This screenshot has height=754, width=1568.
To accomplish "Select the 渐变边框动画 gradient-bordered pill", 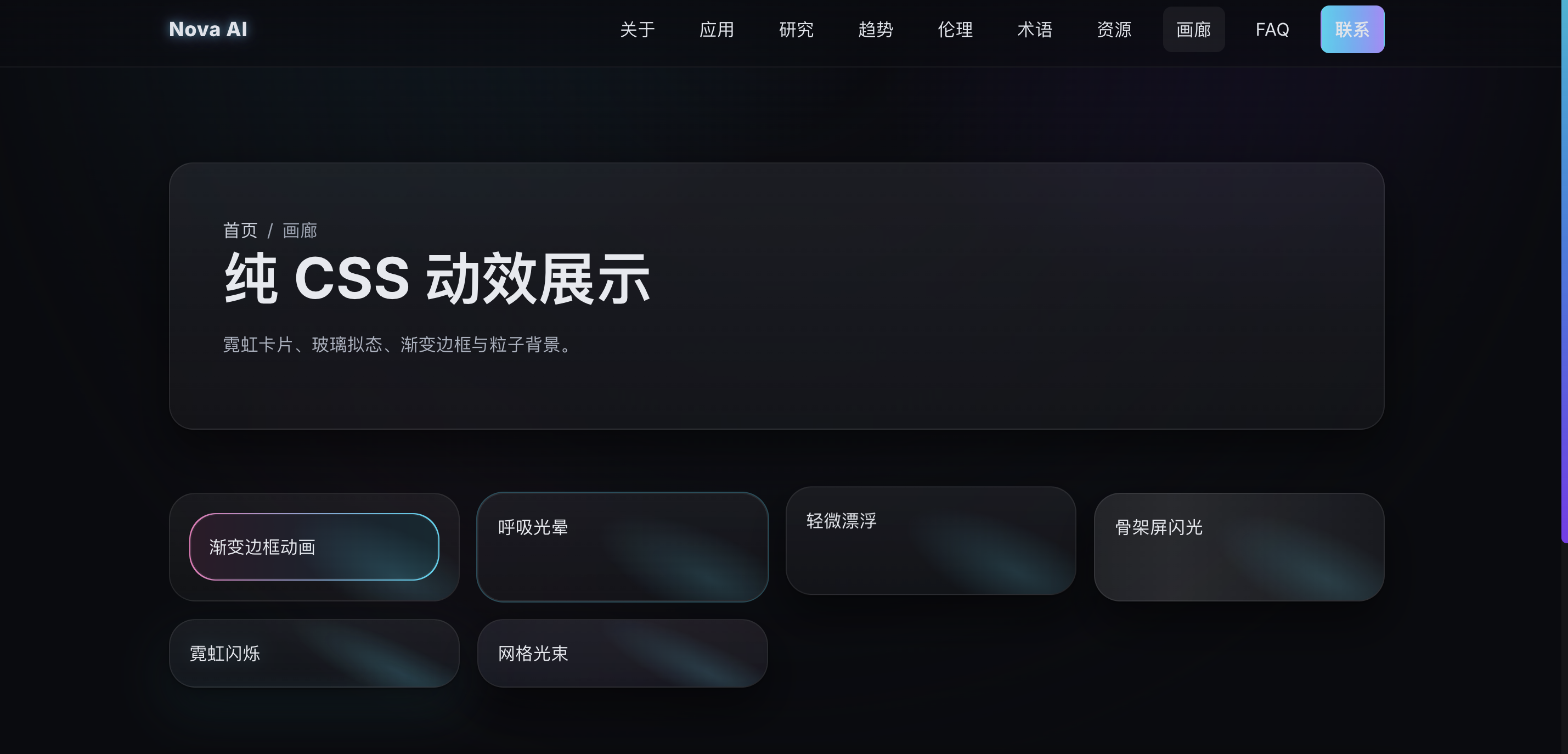I will pyautogui.click(x=314, y=547).
